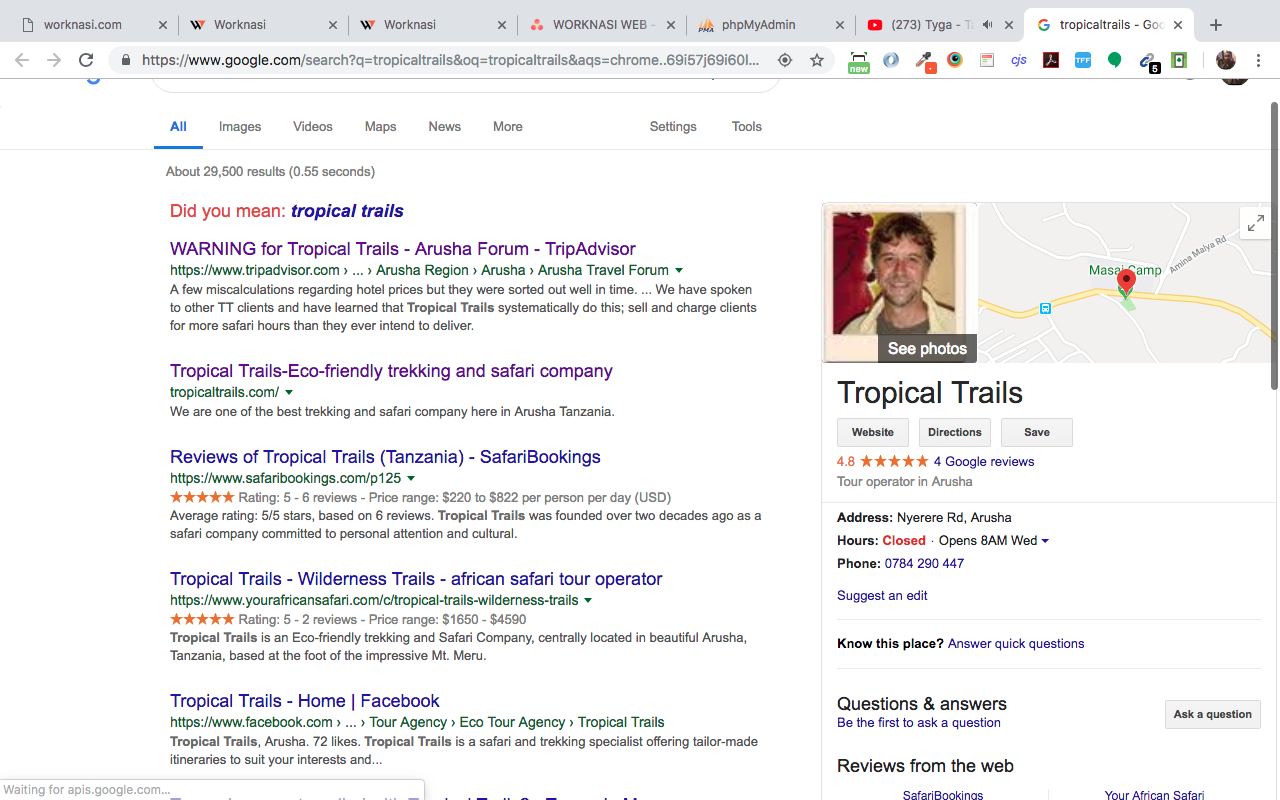The height and width of the screenshot is (800, 1280).
Task: Expand the tropicaltrails.com result dropdown arrow
Action: click(x=289, y=392)
